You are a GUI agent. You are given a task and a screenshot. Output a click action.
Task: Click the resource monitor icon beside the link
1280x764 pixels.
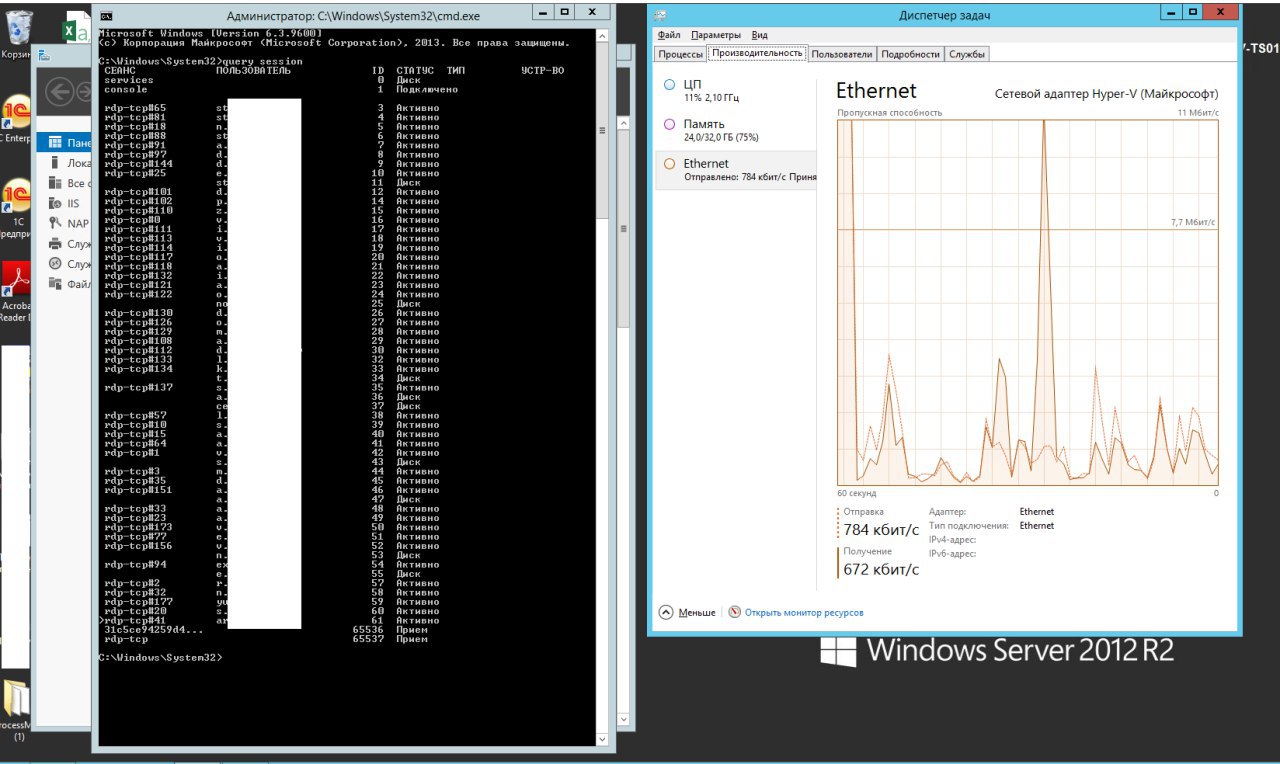click(x=735, y=612)
